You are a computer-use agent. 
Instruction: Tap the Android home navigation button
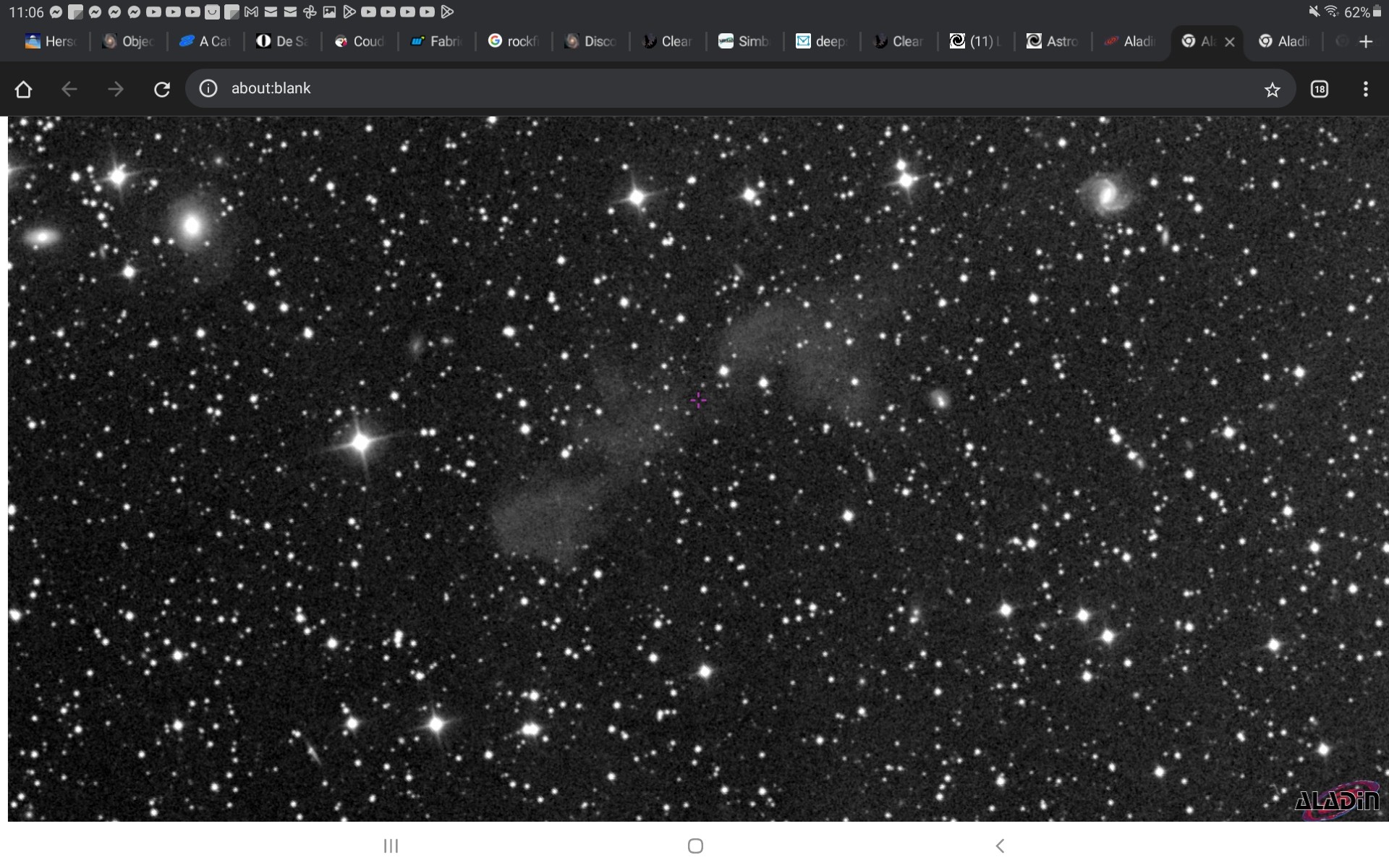pos(695,846)
